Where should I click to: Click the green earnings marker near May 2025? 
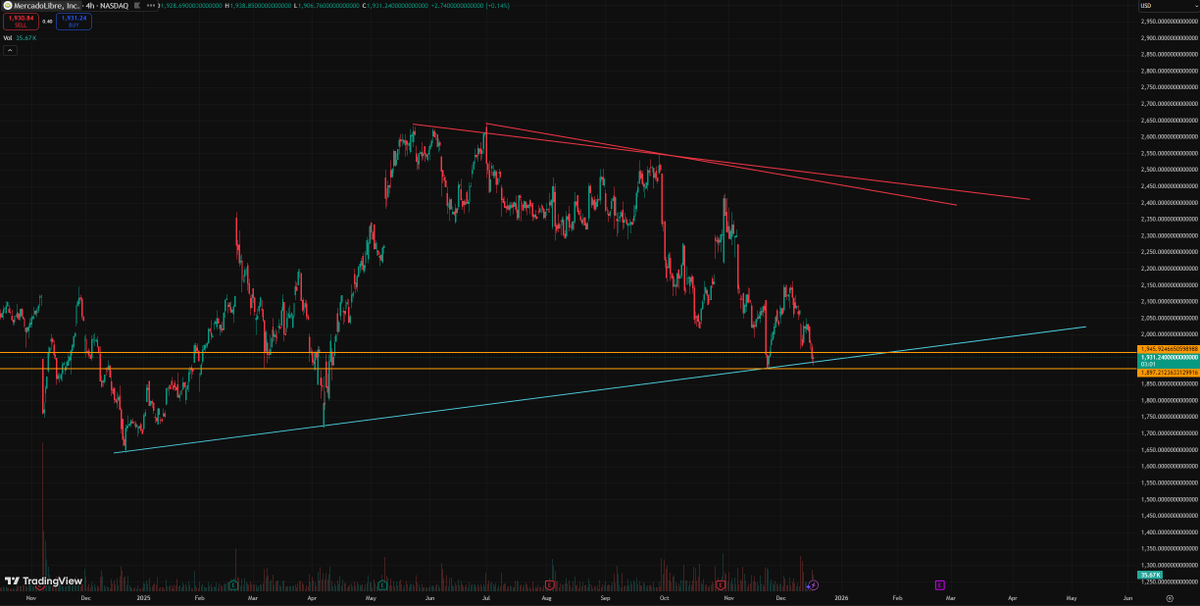point(383,585)
